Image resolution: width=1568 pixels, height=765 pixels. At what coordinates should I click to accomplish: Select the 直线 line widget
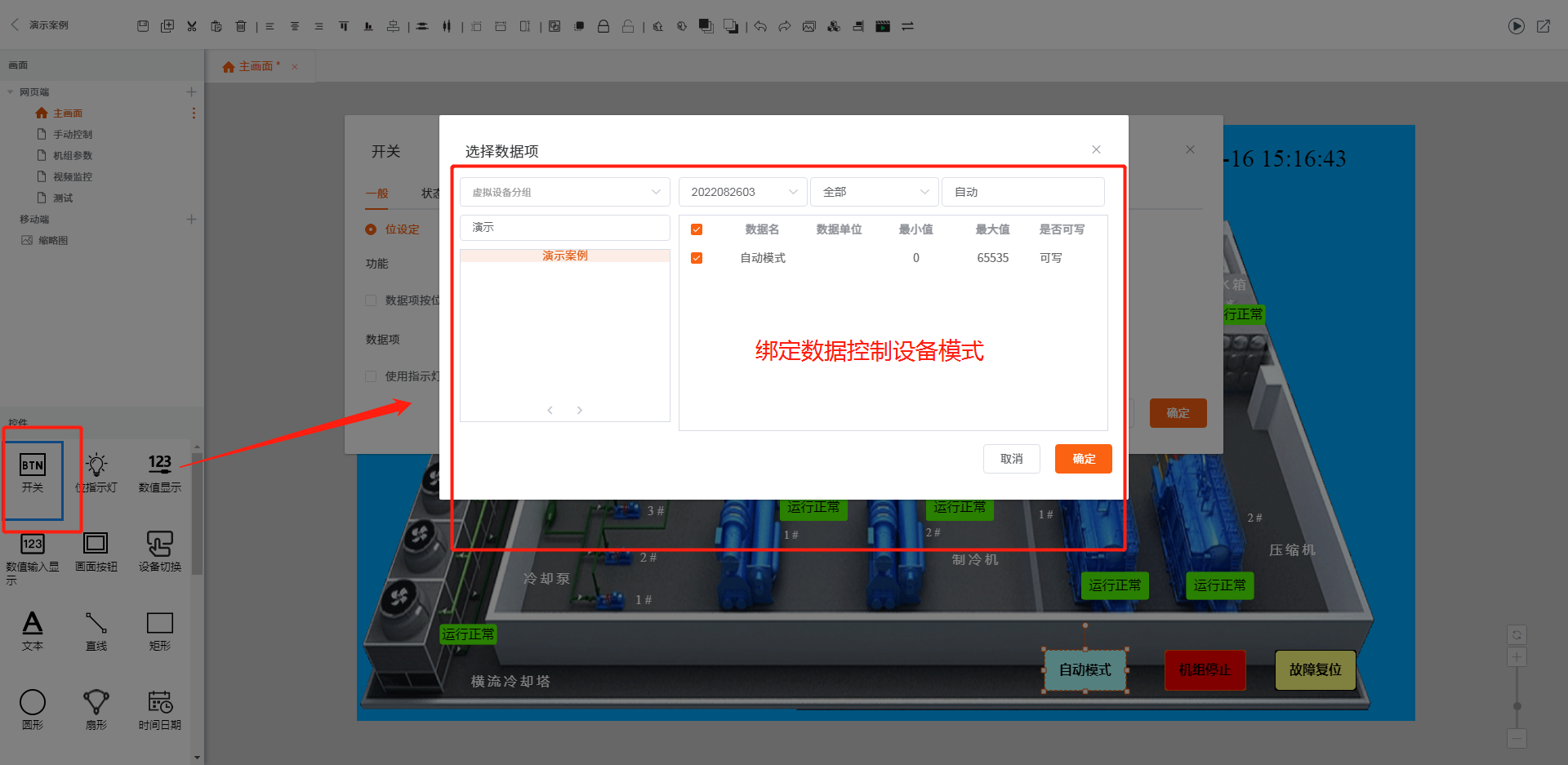[96, 631]
